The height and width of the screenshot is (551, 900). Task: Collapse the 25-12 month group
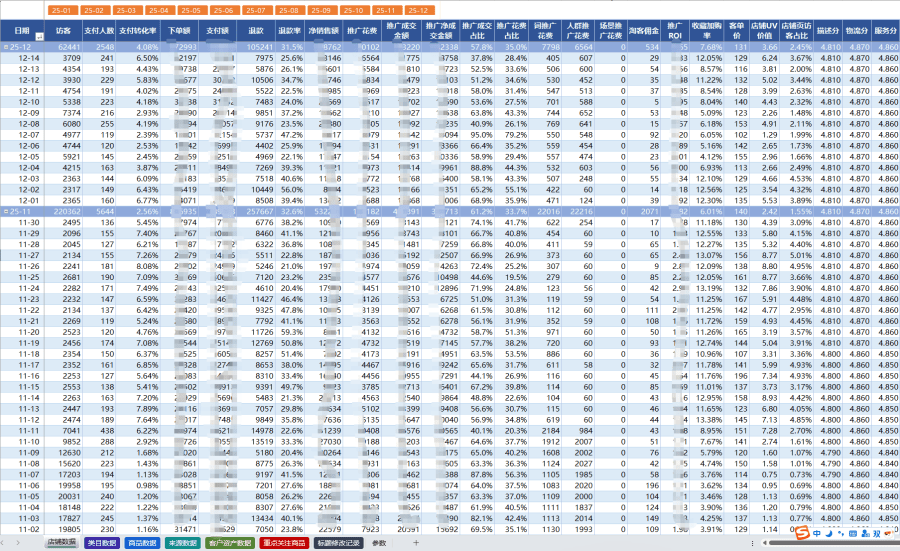pyautogui.click(x=6, y=47)
